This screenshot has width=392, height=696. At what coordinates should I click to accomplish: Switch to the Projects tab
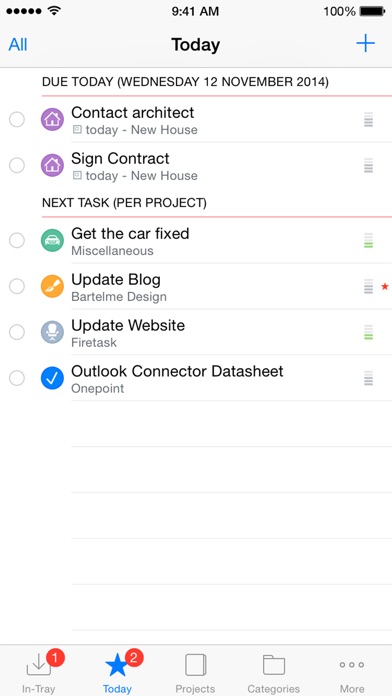[195, 671]
